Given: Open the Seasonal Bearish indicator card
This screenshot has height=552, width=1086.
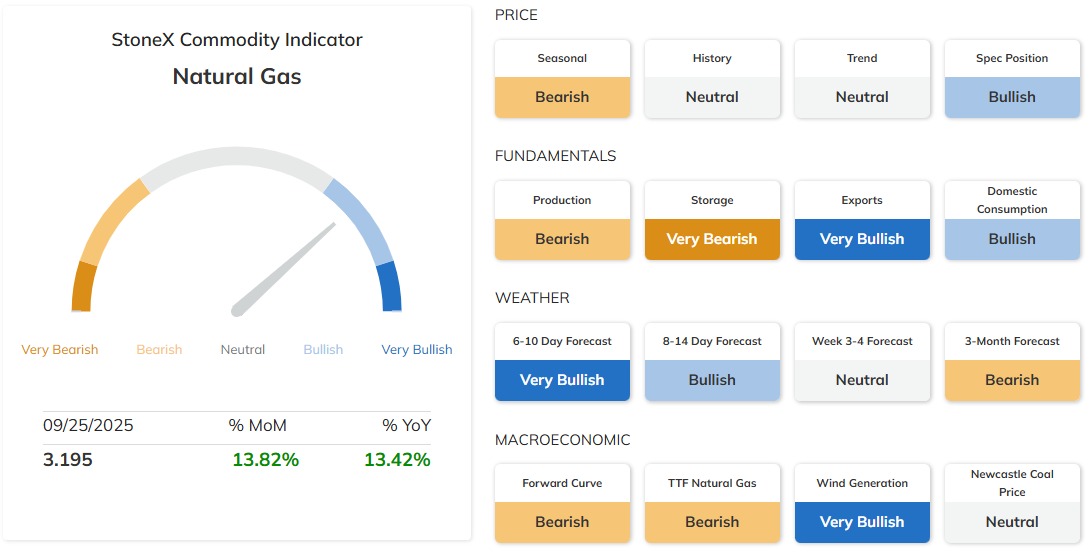Looking at the screenshot, I should coord(562,79).
